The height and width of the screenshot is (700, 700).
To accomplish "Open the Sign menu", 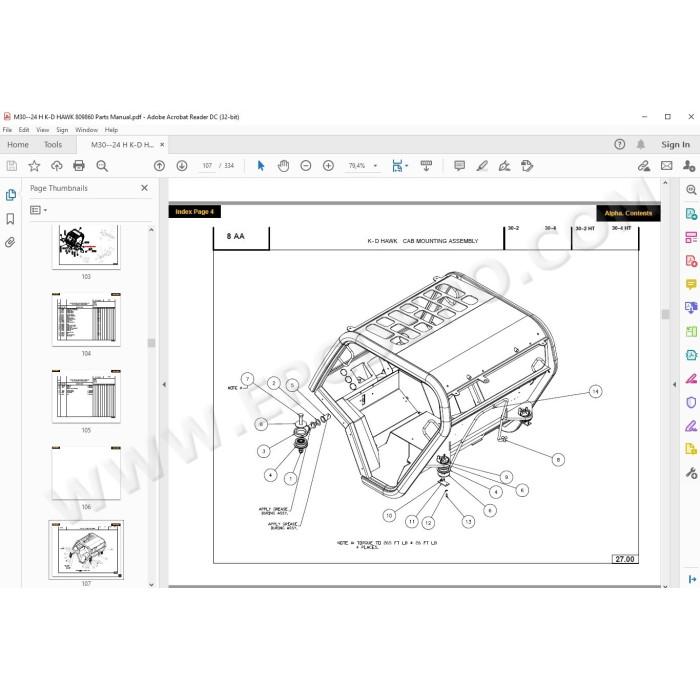I will coord(62,130).
